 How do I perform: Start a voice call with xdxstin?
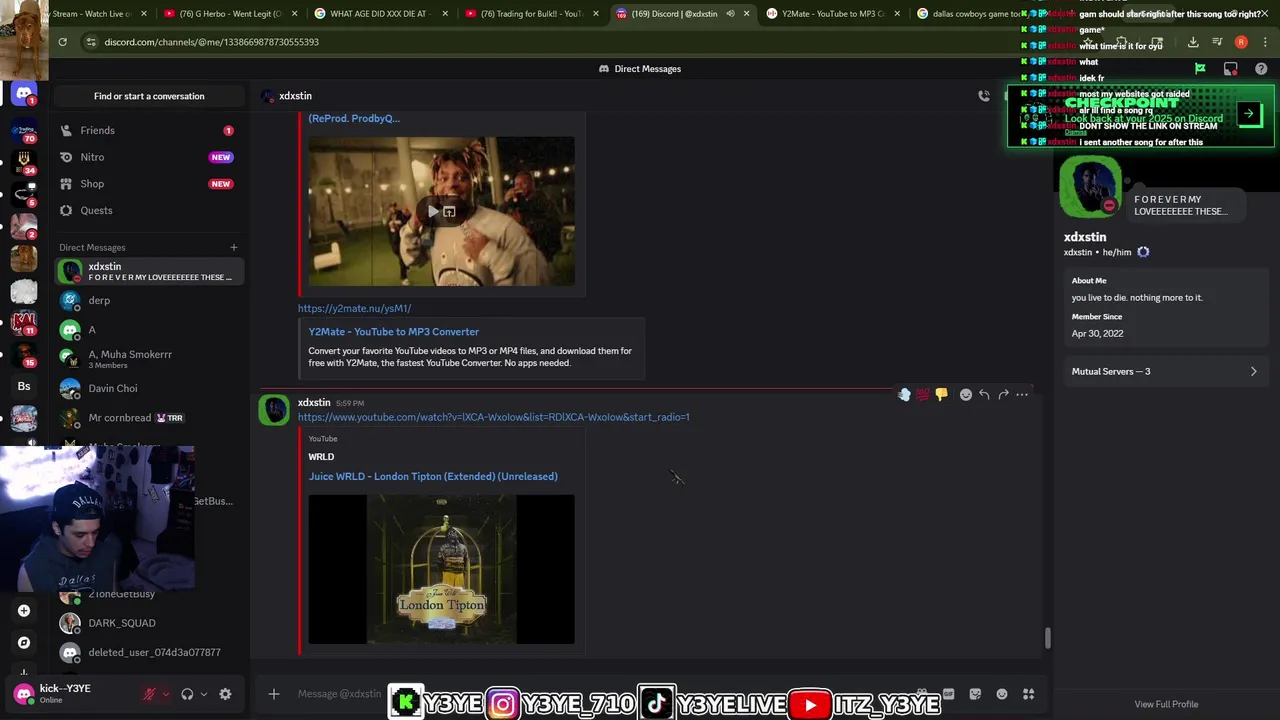(984, 96)
